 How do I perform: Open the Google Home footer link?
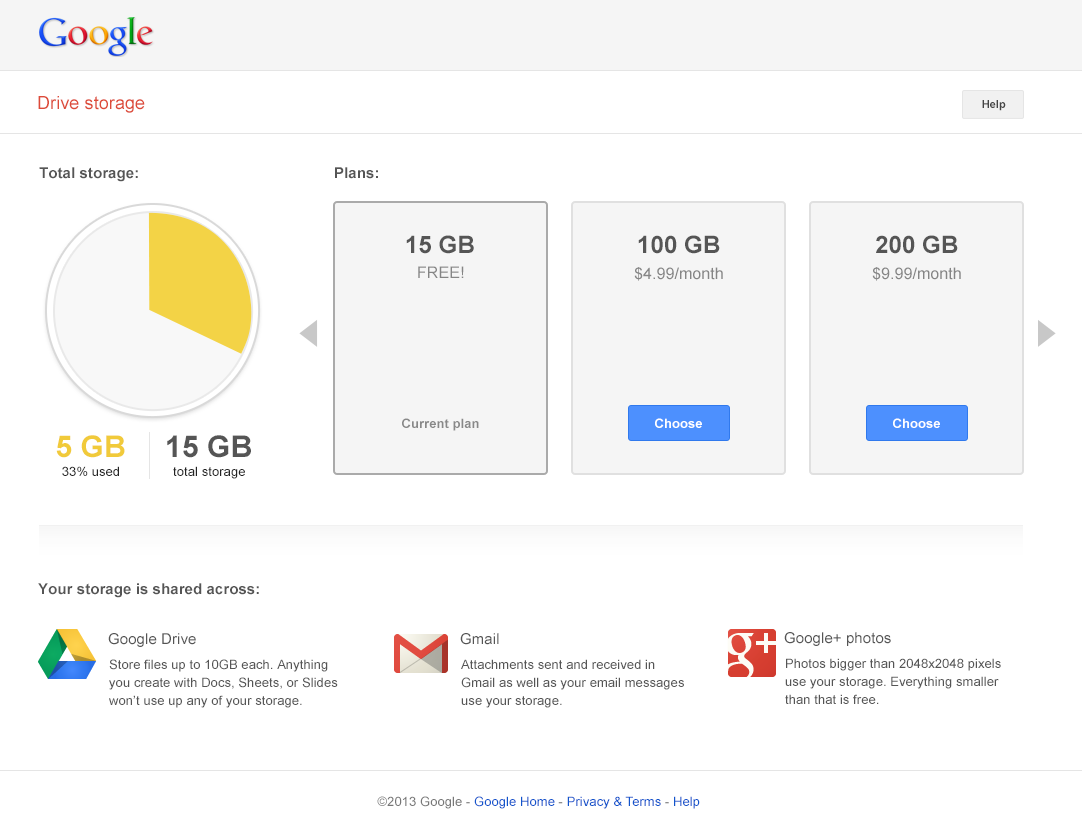click(x=514, y=802)
